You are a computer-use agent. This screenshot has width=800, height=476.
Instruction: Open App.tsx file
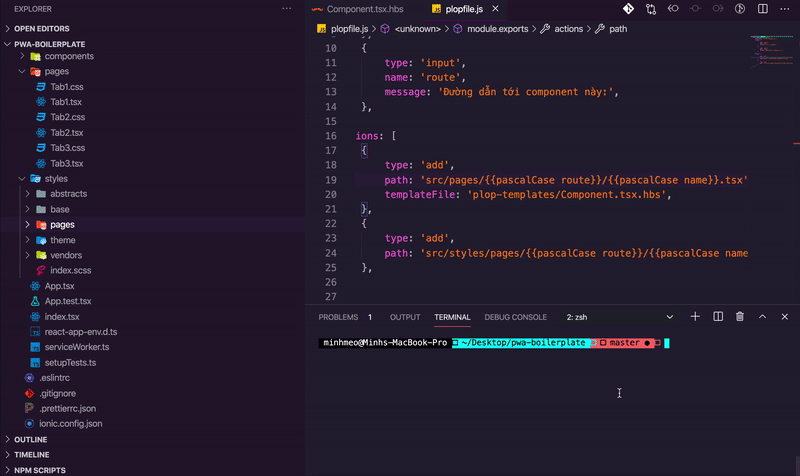coord(59,286)
